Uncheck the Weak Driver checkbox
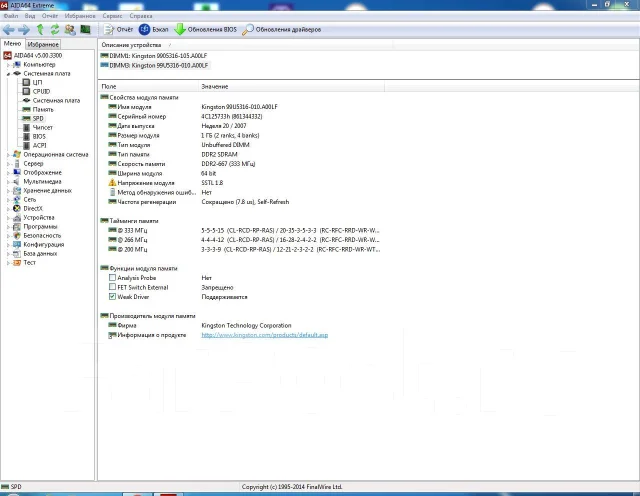 tap(112, 297)
